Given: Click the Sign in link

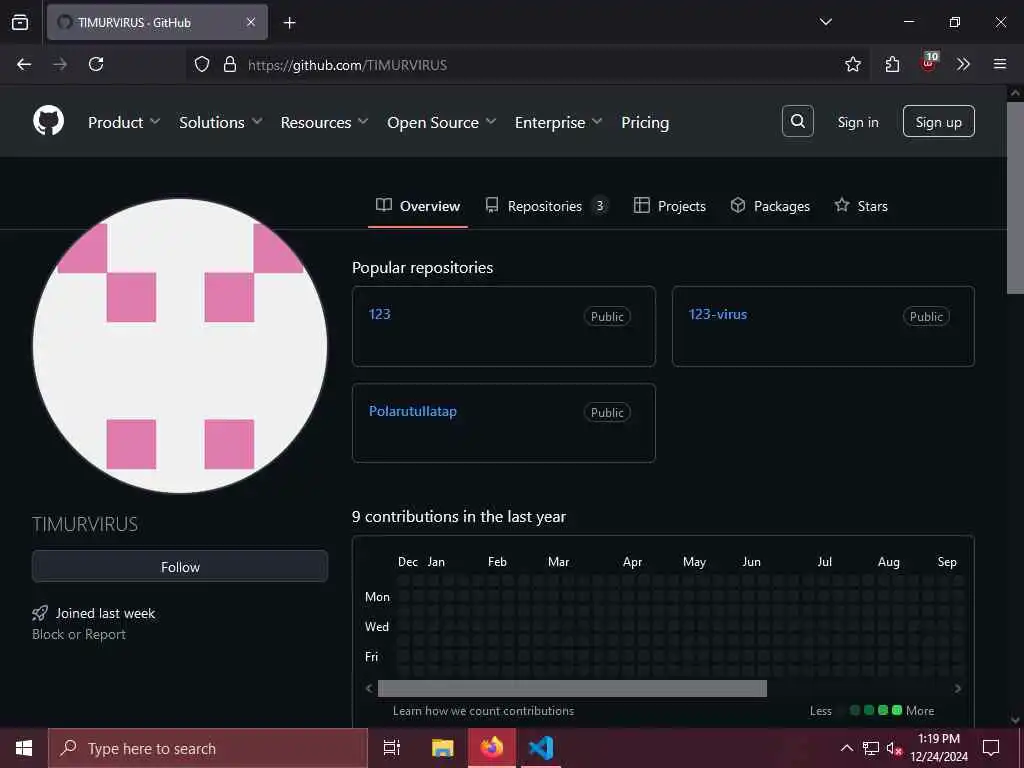Looking at the screenshot, I should coord(858,122).
